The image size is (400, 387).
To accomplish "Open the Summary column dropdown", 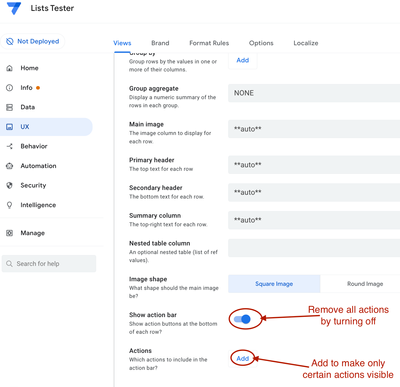I will (314, 220).
